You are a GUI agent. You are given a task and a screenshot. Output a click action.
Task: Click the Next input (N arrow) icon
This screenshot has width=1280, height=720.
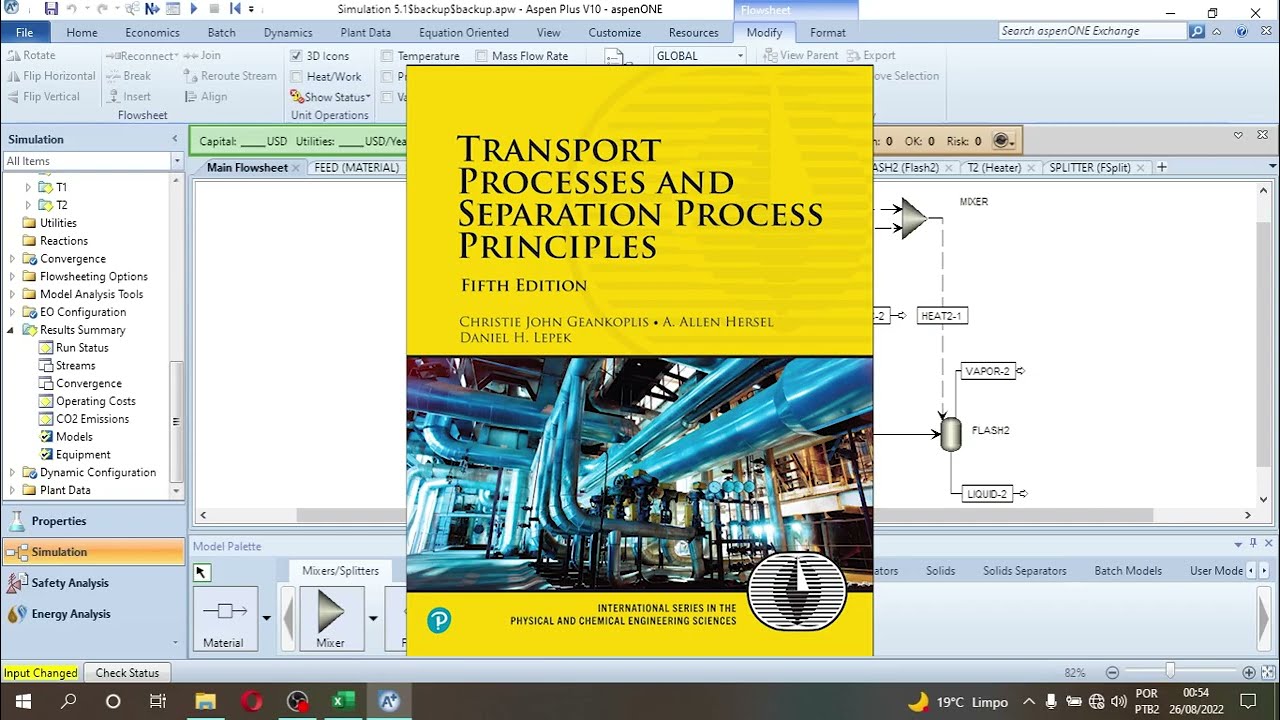point(152,9)
